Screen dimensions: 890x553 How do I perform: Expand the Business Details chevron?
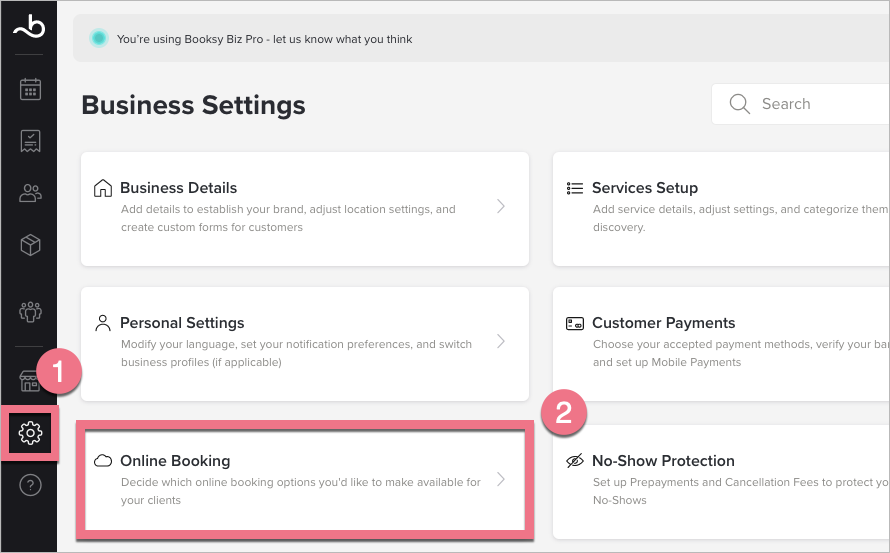(x=501, y=207)
